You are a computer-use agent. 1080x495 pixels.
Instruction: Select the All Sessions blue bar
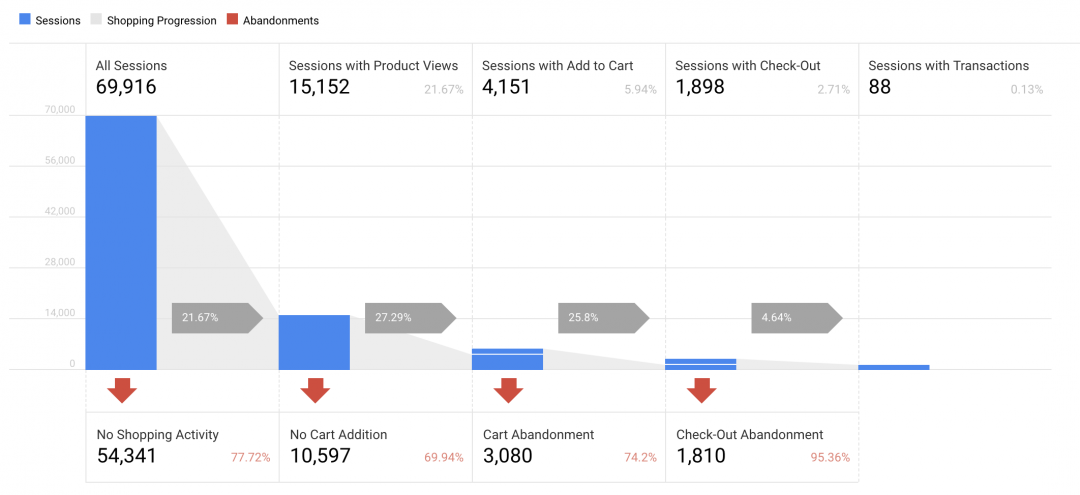[x=121, y=243]
